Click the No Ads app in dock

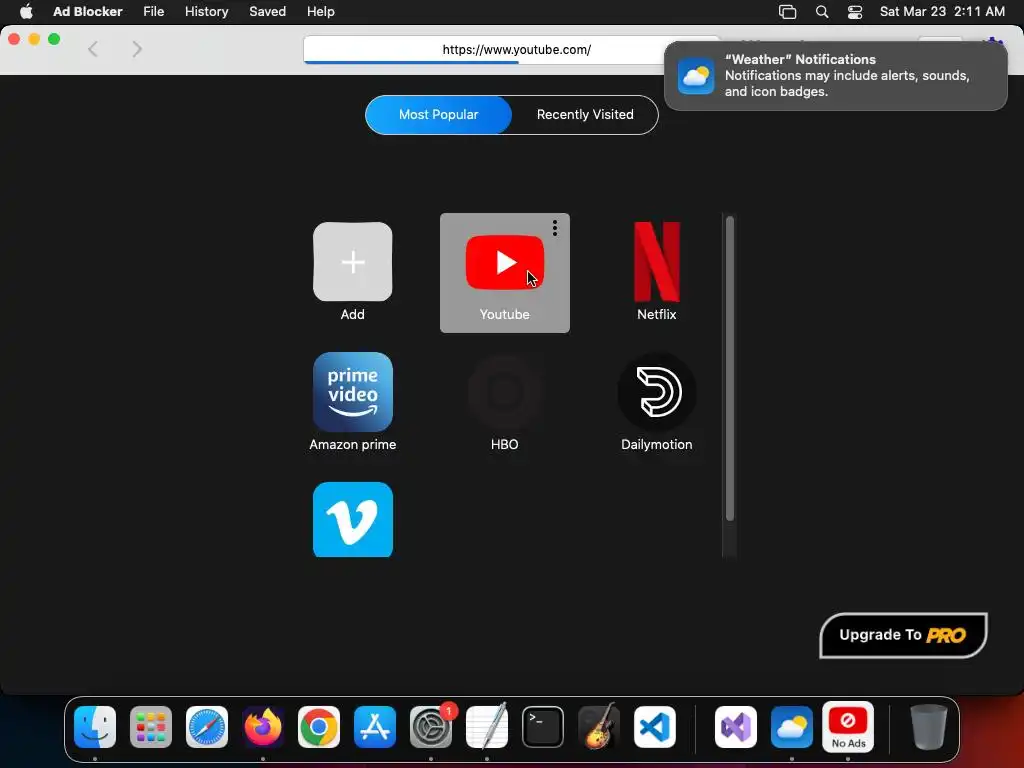(x=848, y=727)
